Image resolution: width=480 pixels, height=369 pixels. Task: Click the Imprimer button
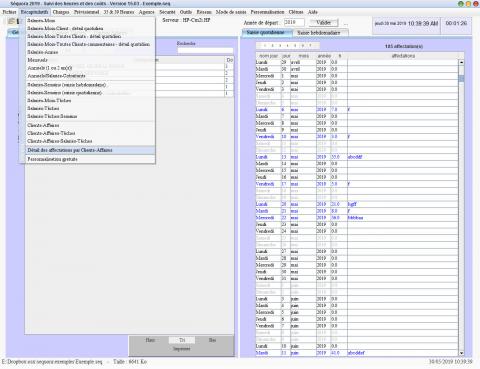[x=181, y=349]
